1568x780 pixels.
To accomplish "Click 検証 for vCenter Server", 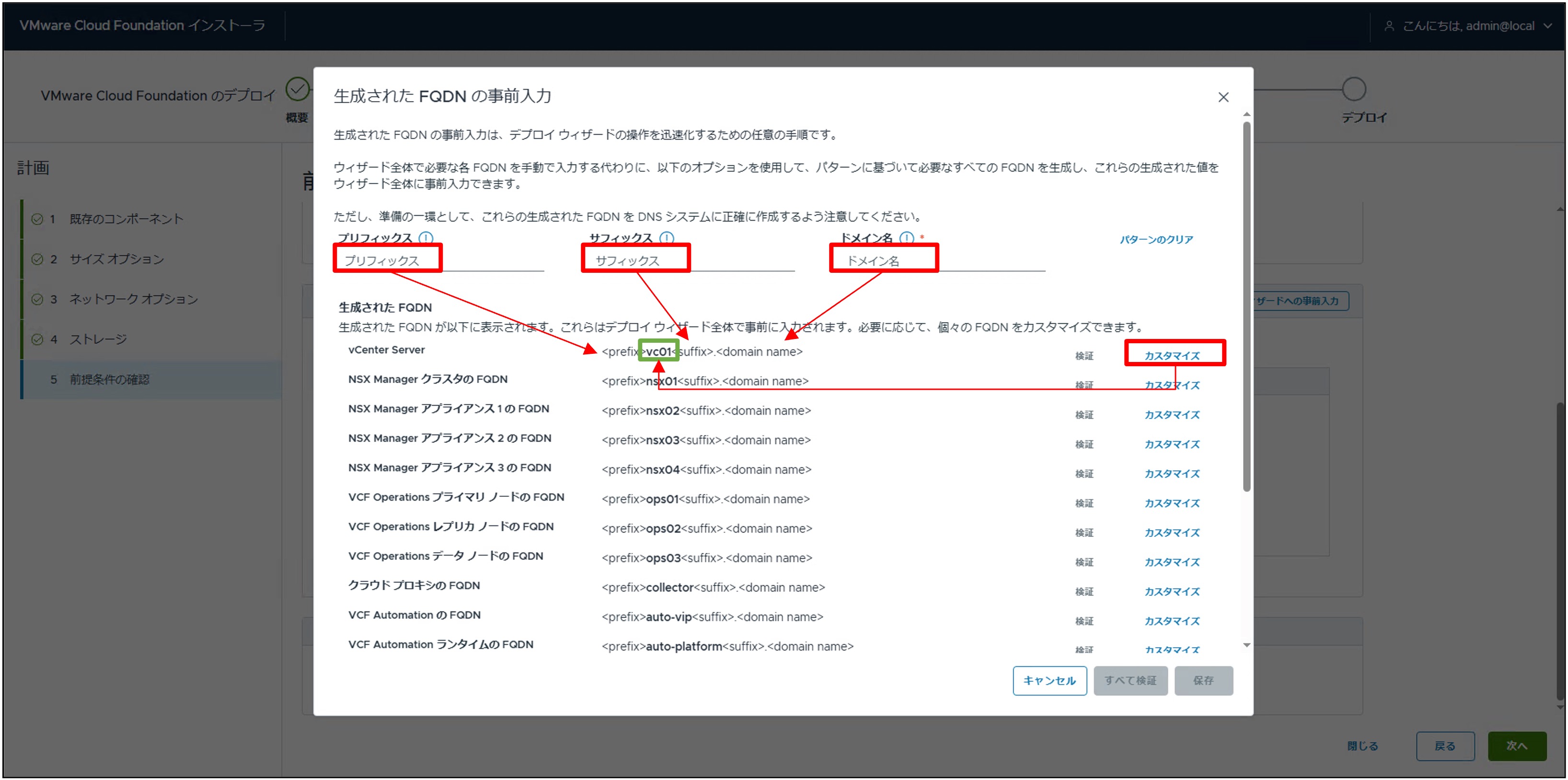I will [x=1084, y=356].
